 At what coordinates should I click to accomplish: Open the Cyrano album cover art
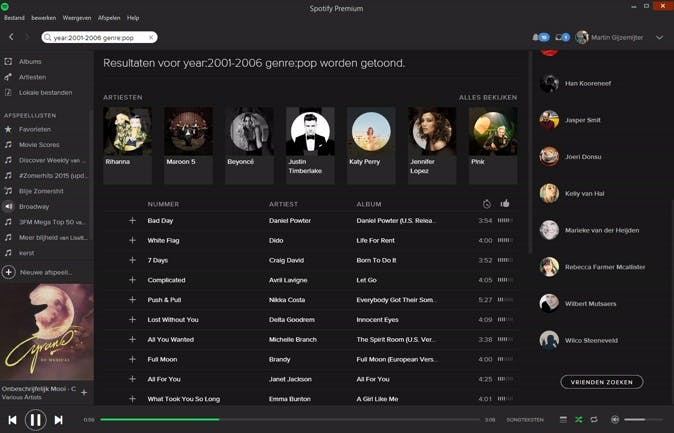(47, 332)
